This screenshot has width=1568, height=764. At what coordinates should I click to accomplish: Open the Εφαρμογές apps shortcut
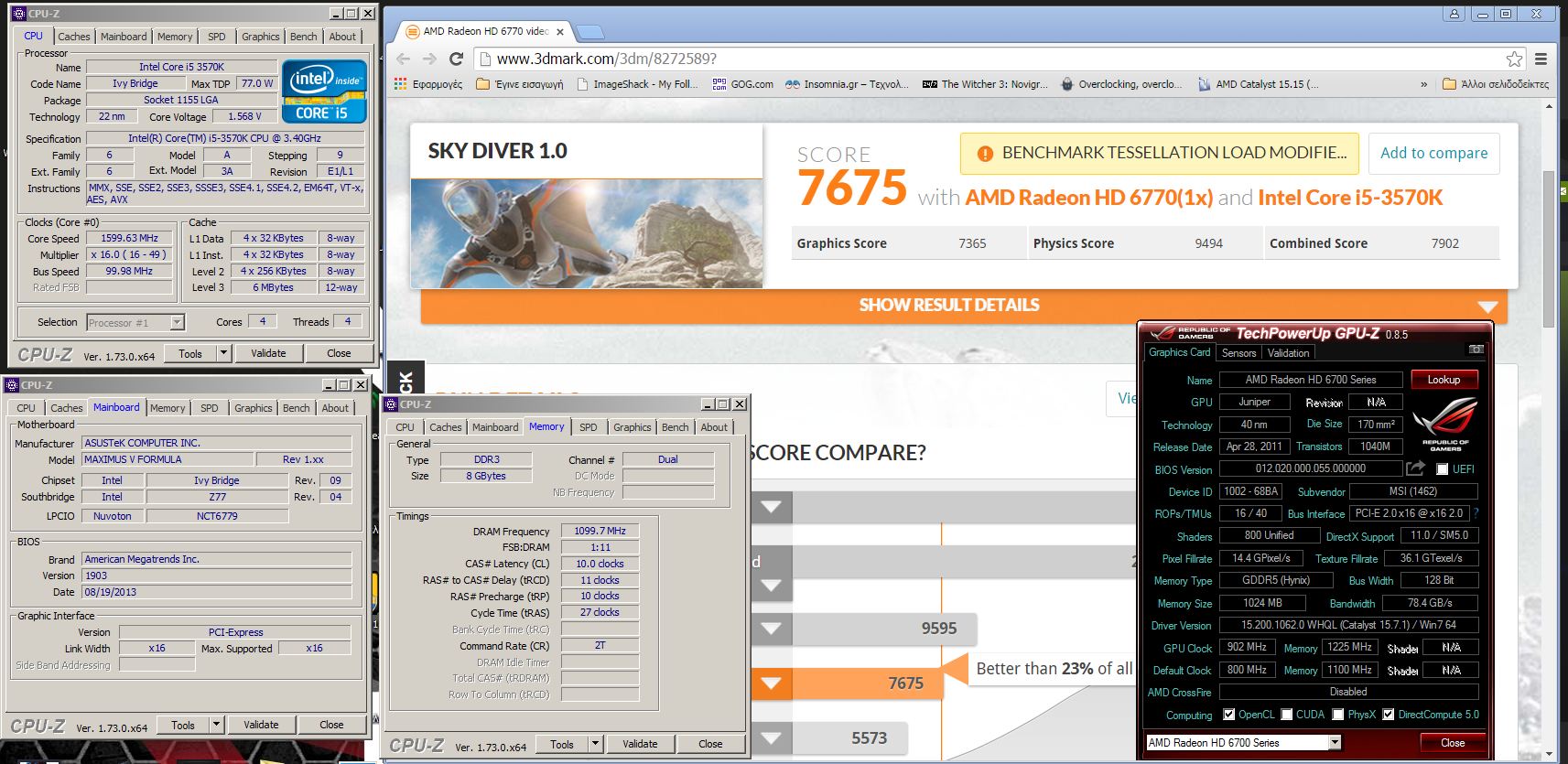[428, 84]
